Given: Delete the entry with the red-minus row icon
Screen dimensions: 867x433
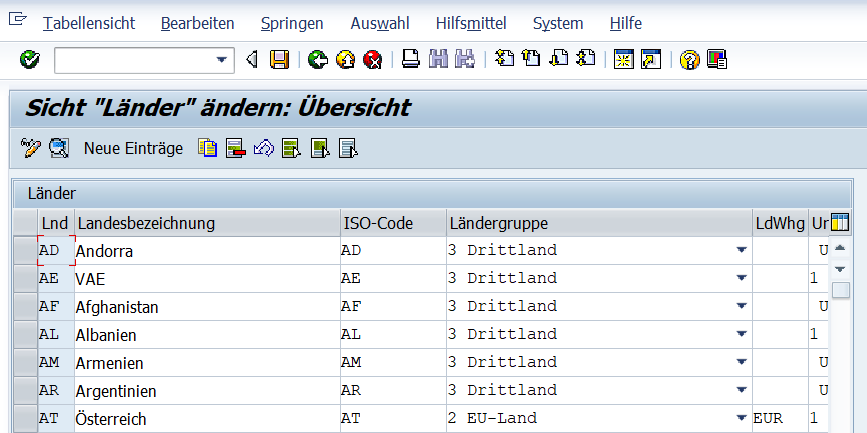Looking at the screenshot, I should coord(236,148).
